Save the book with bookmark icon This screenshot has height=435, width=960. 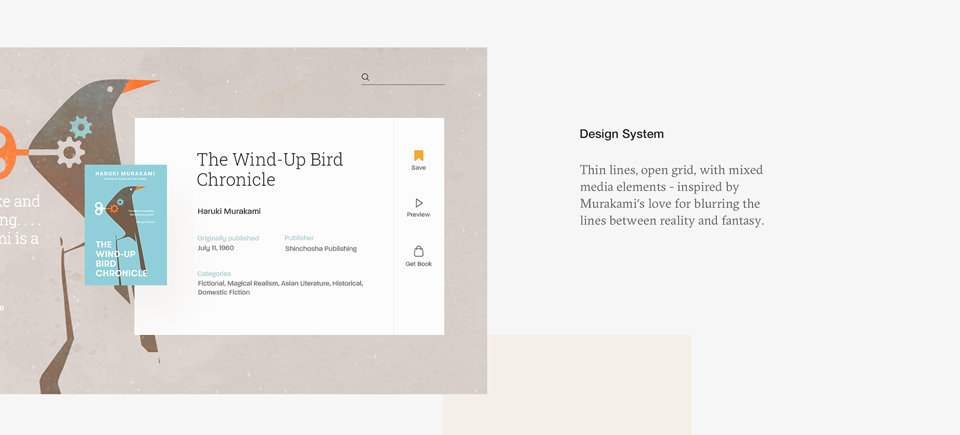point(419,156)
